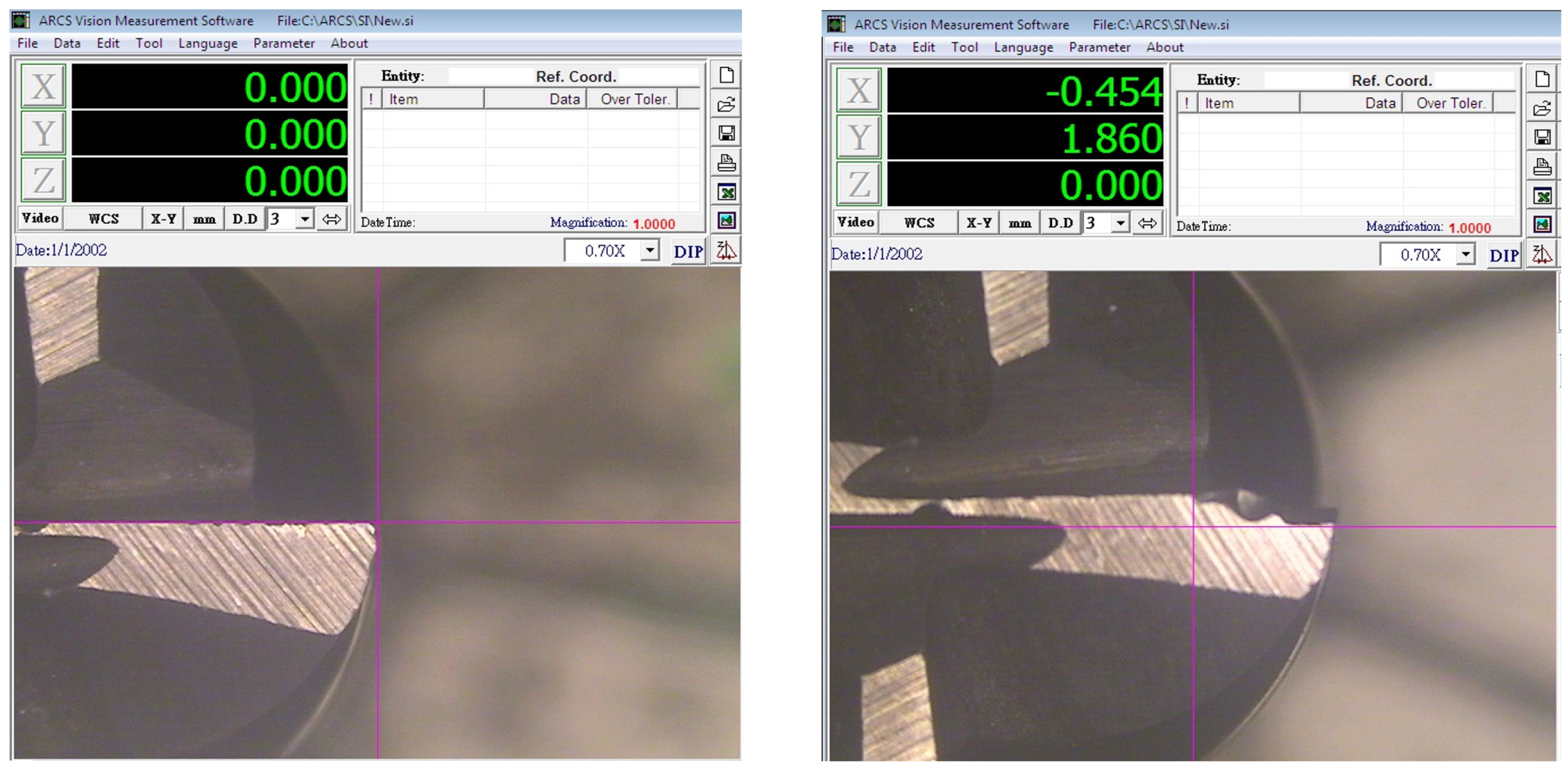Open the Tool menu in right window
This screenshot has height=769, width=1568.
(x=964, y=47)
